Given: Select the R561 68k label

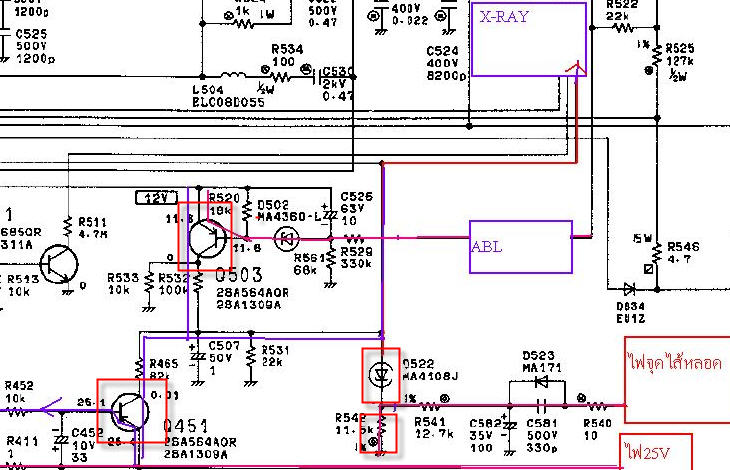Looking at the screenshot, I should pos(309,264).
